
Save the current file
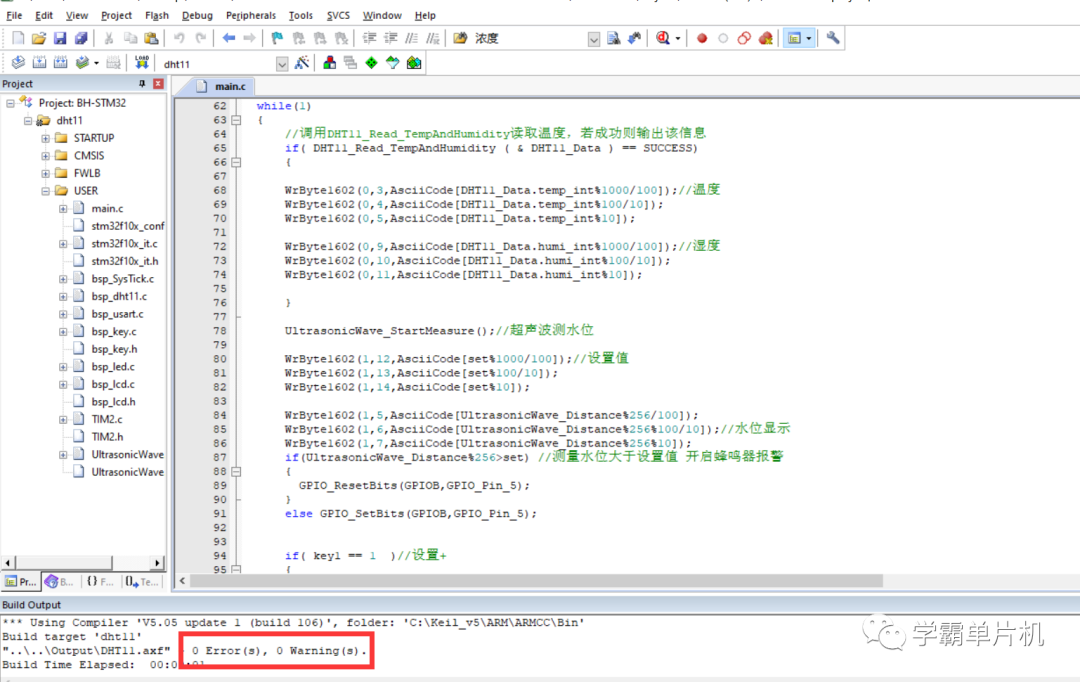click(x=60, y=38)
